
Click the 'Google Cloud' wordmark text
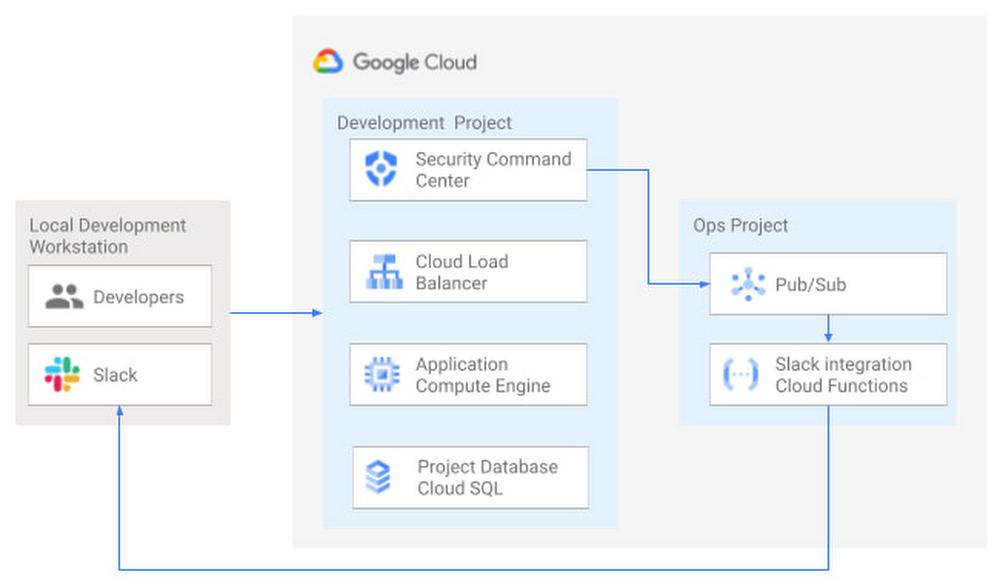click(415, 63)
